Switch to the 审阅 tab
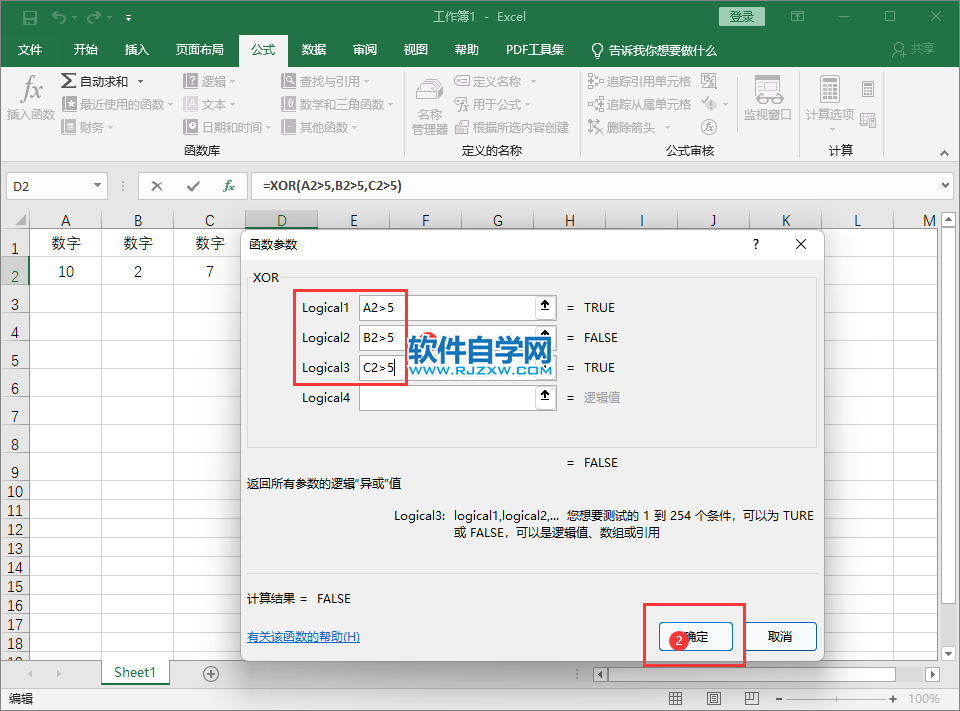This screenshot has width=960, height=711. (365, 50)
